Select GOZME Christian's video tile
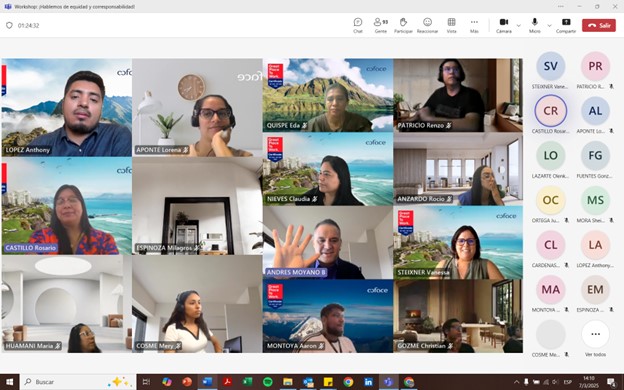This screenshot has width=624, height=390. 458,316
